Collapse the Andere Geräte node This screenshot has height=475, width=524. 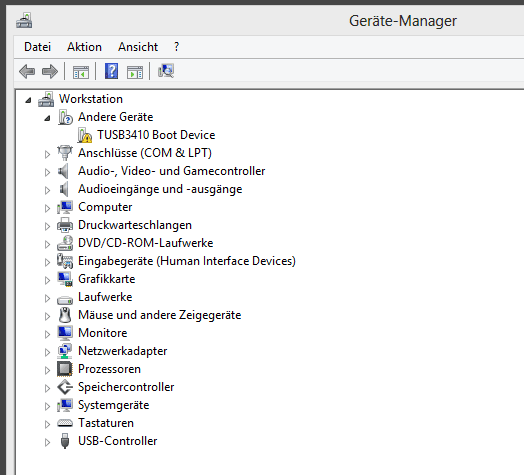coord(47,118)
